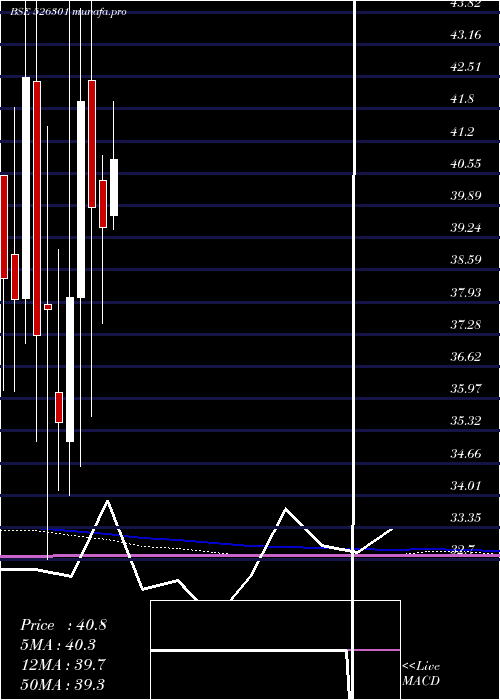Click the 35.97 price axis label
Image resolution: width=500 pixels, height=700 pixels.
466,388
